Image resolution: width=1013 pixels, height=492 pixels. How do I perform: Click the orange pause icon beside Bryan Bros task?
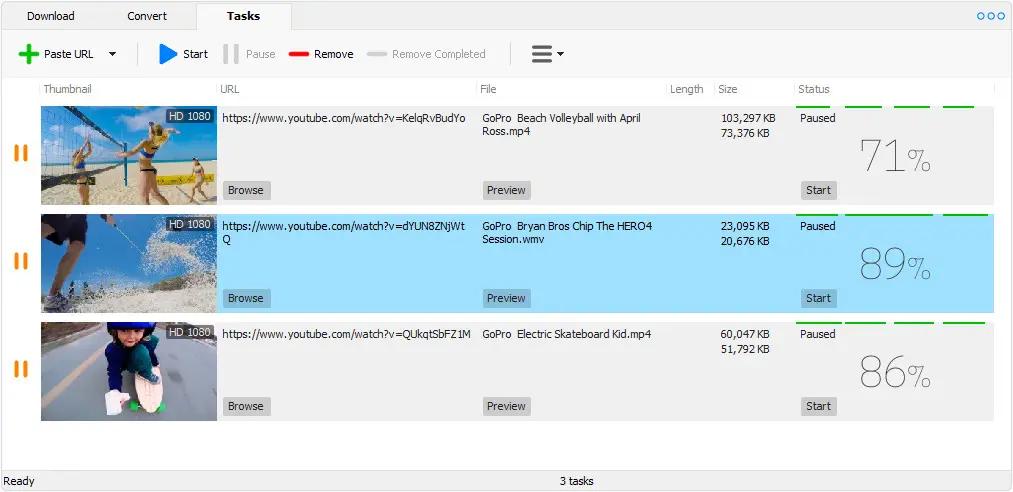(x=20, y=261)
